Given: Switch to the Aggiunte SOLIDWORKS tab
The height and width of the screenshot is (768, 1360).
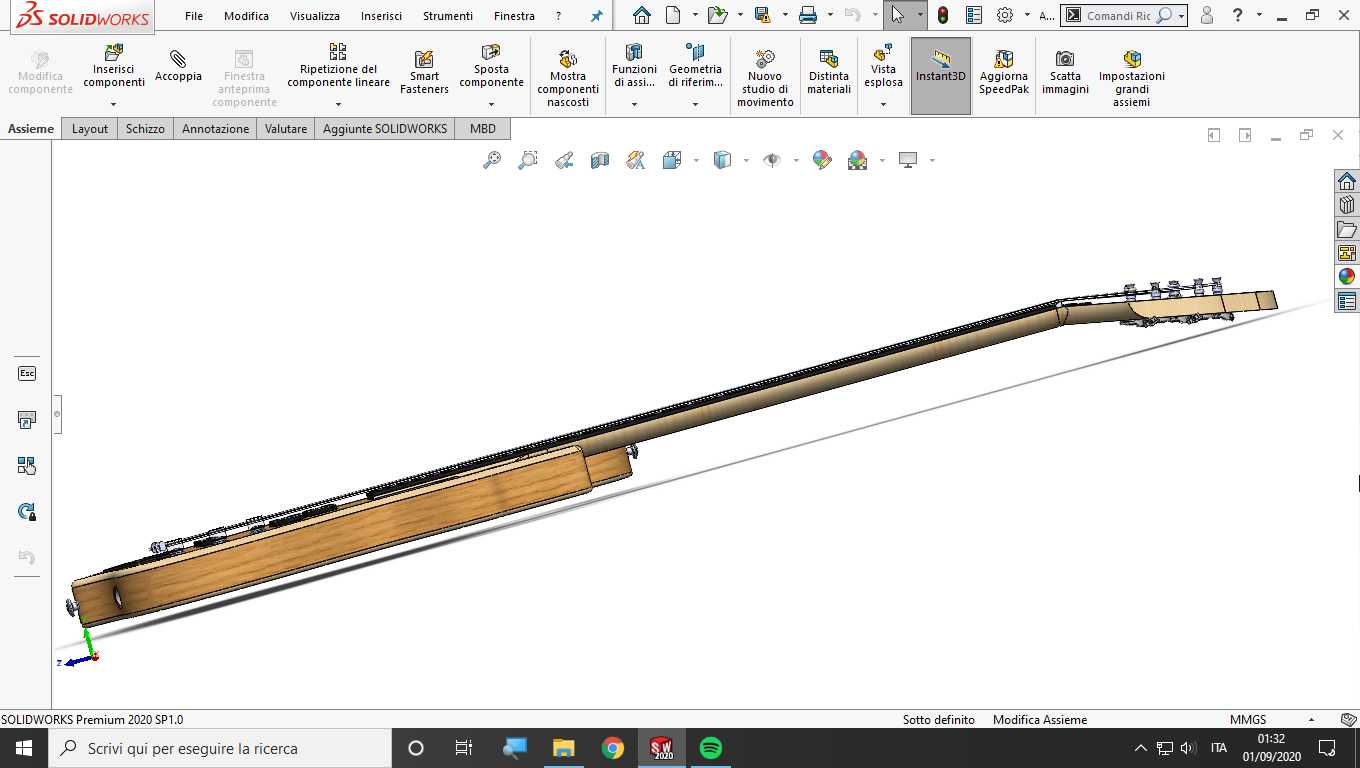Looking at the screenshot, I should pyautogui.click(x=385, y=129).
